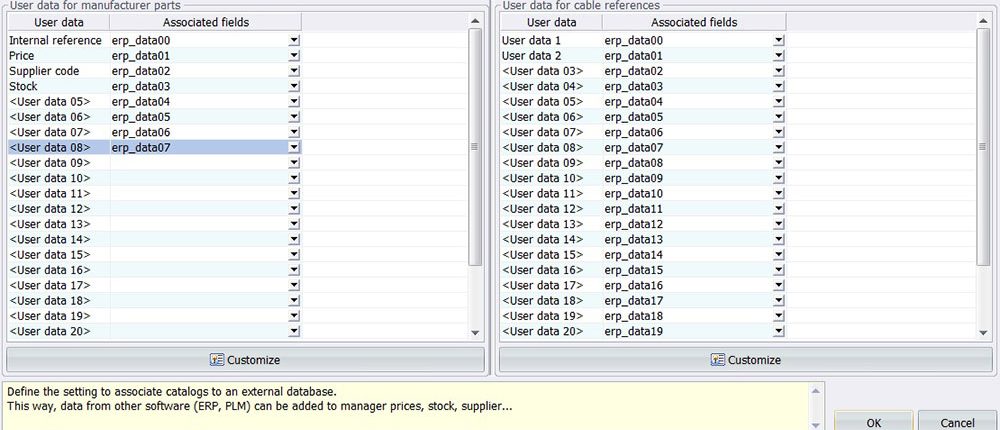Click User data column header in cable references
The width and height of the screenshot is (1000, 430).
click(x=552, y=22)
